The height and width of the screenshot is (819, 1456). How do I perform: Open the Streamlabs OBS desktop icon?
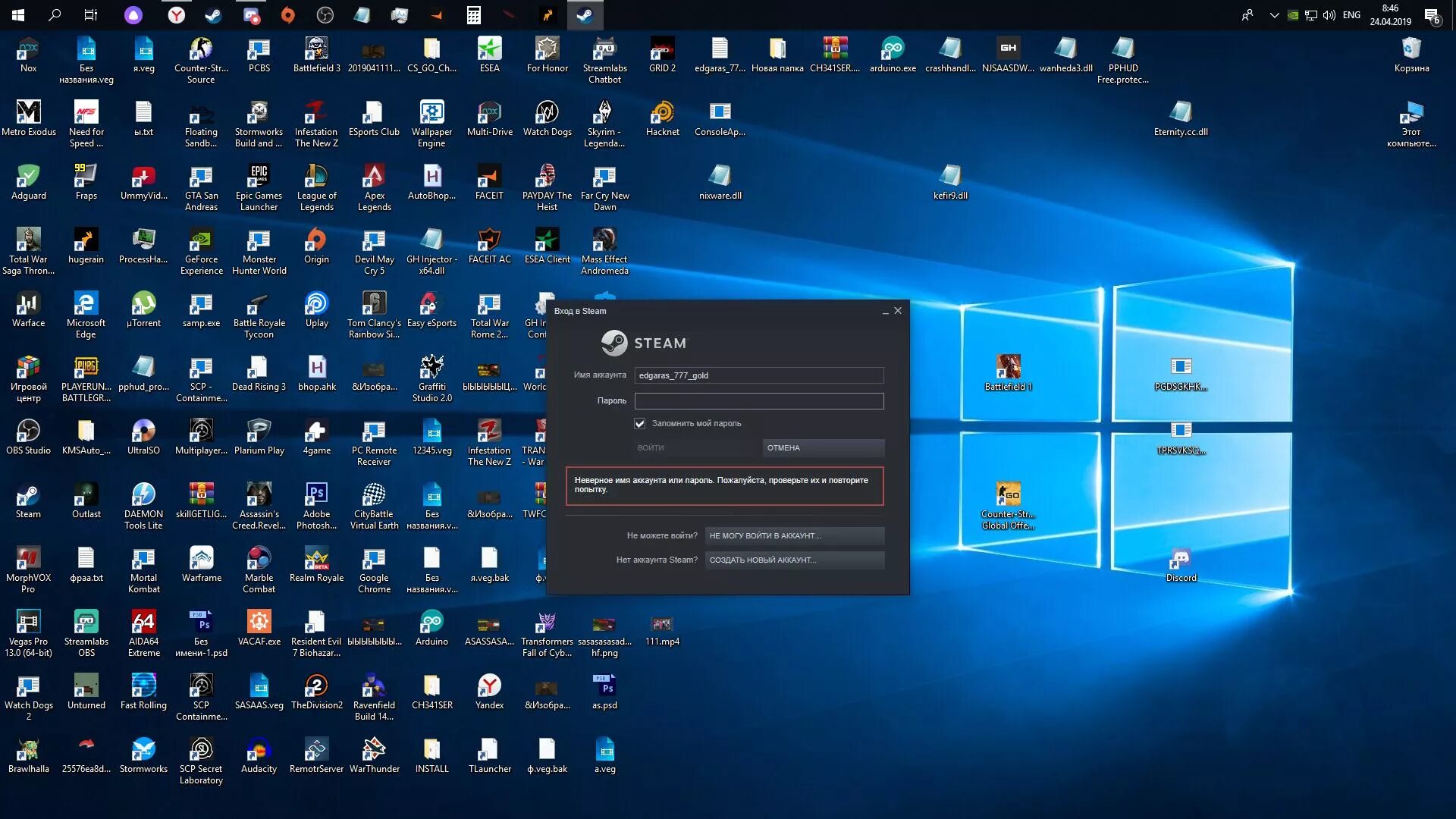86,633
